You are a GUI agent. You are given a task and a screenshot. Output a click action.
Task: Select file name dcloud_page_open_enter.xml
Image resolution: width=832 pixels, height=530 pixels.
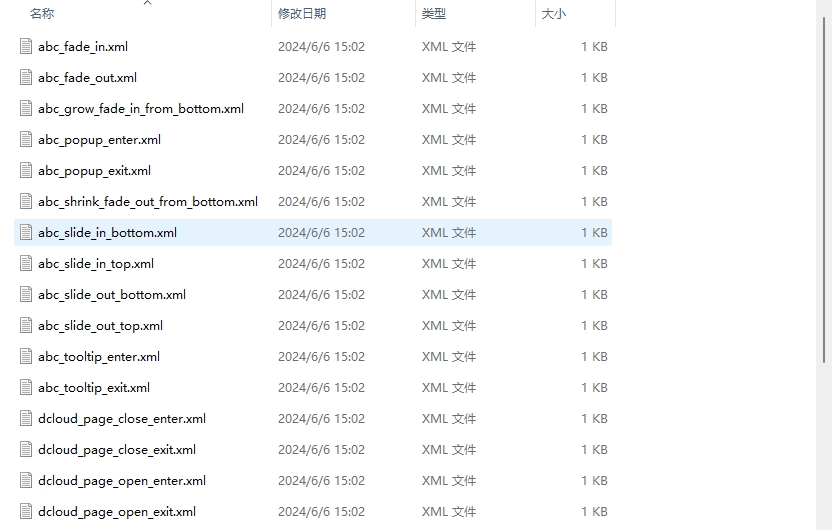(x=122, y=481)
